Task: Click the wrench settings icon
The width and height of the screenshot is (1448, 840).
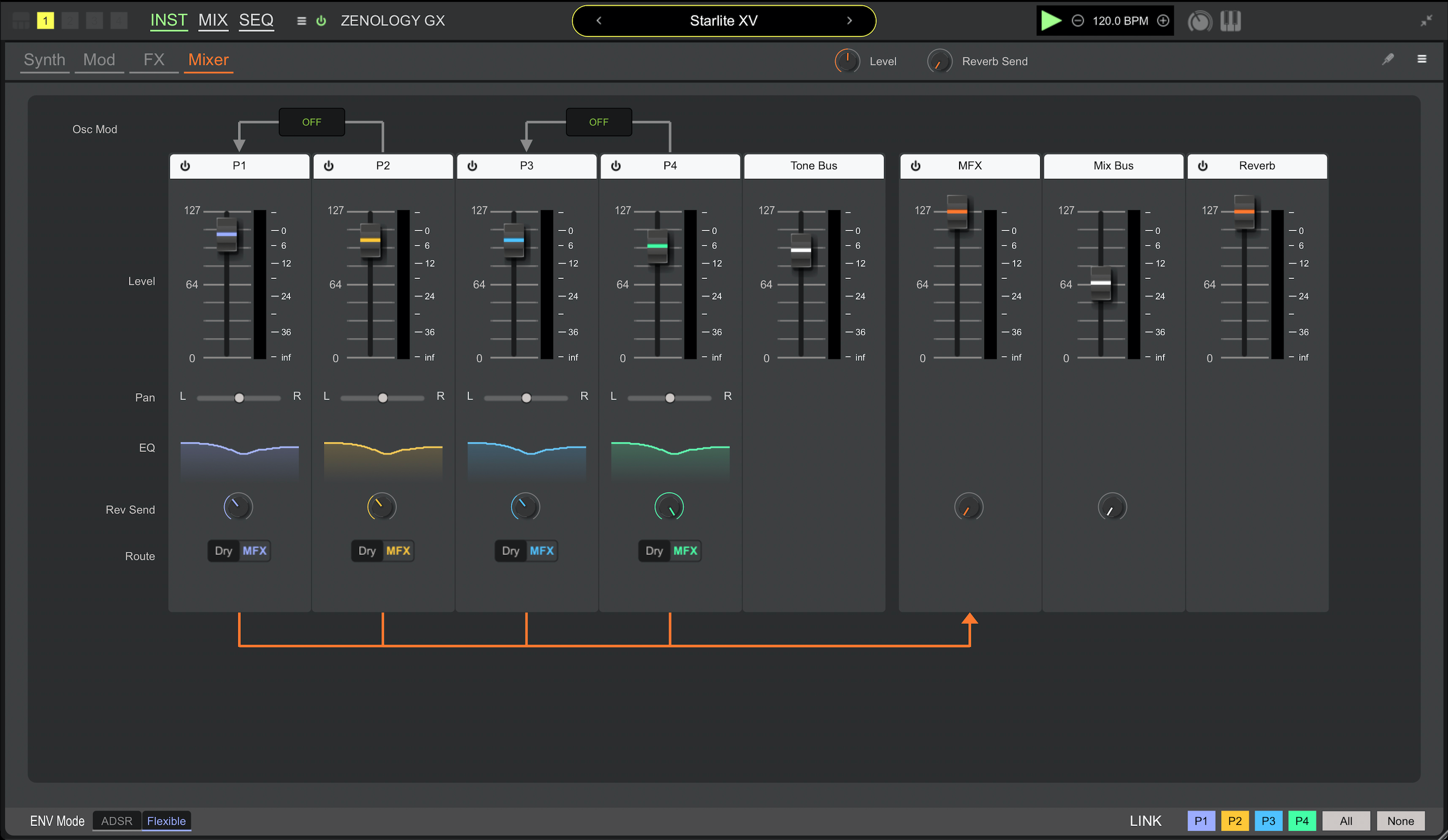Action: 1388,59
